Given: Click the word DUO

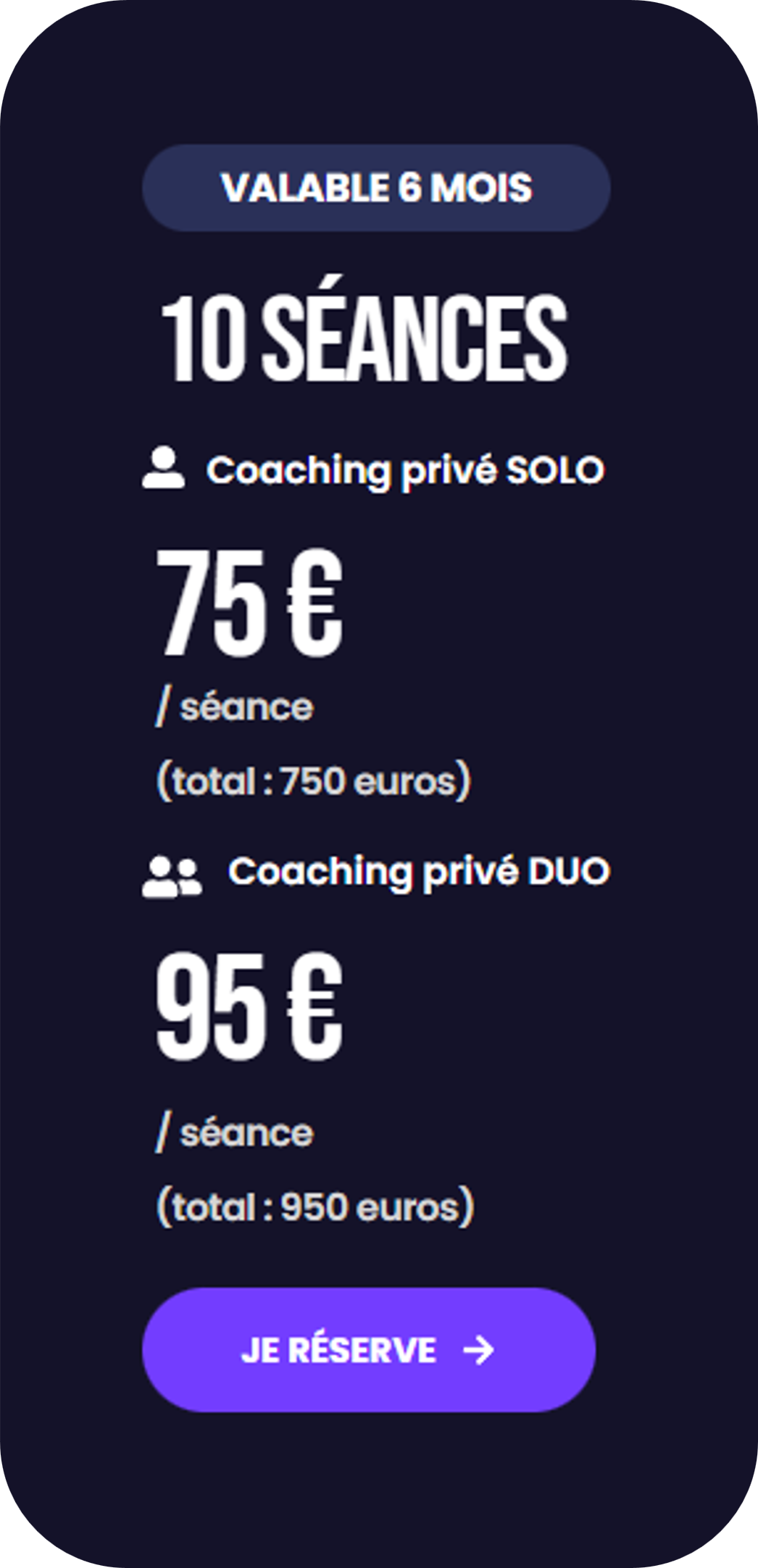Looking at the screenshot, I should [569, 871].
